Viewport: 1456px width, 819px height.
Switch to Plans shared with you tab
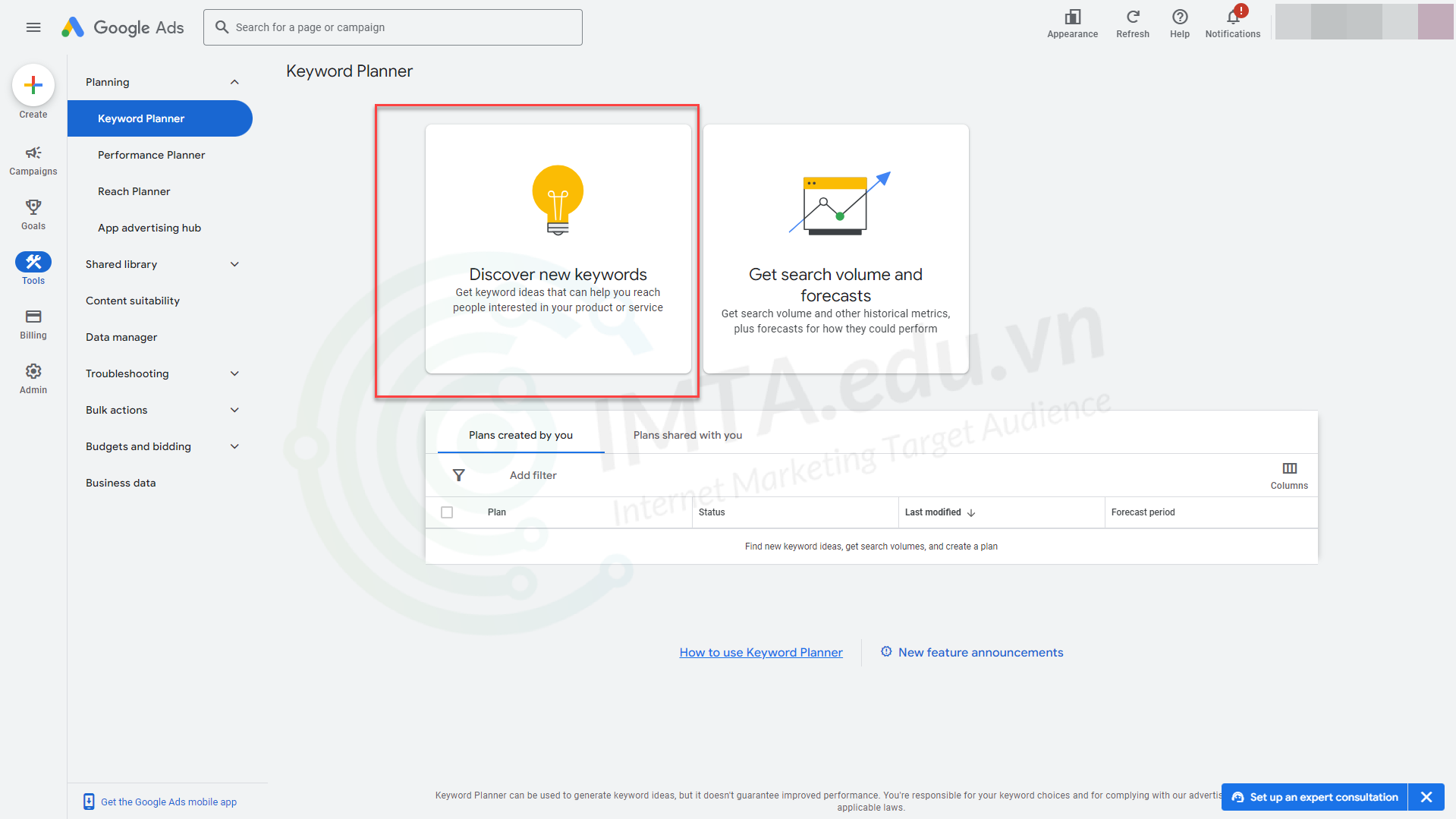coord(687,435)
